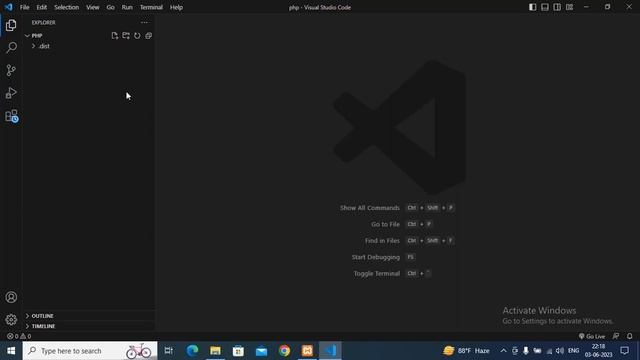Click New Folder icon in PHP folder header
This screenshot has height=360, width=640.
126,36
